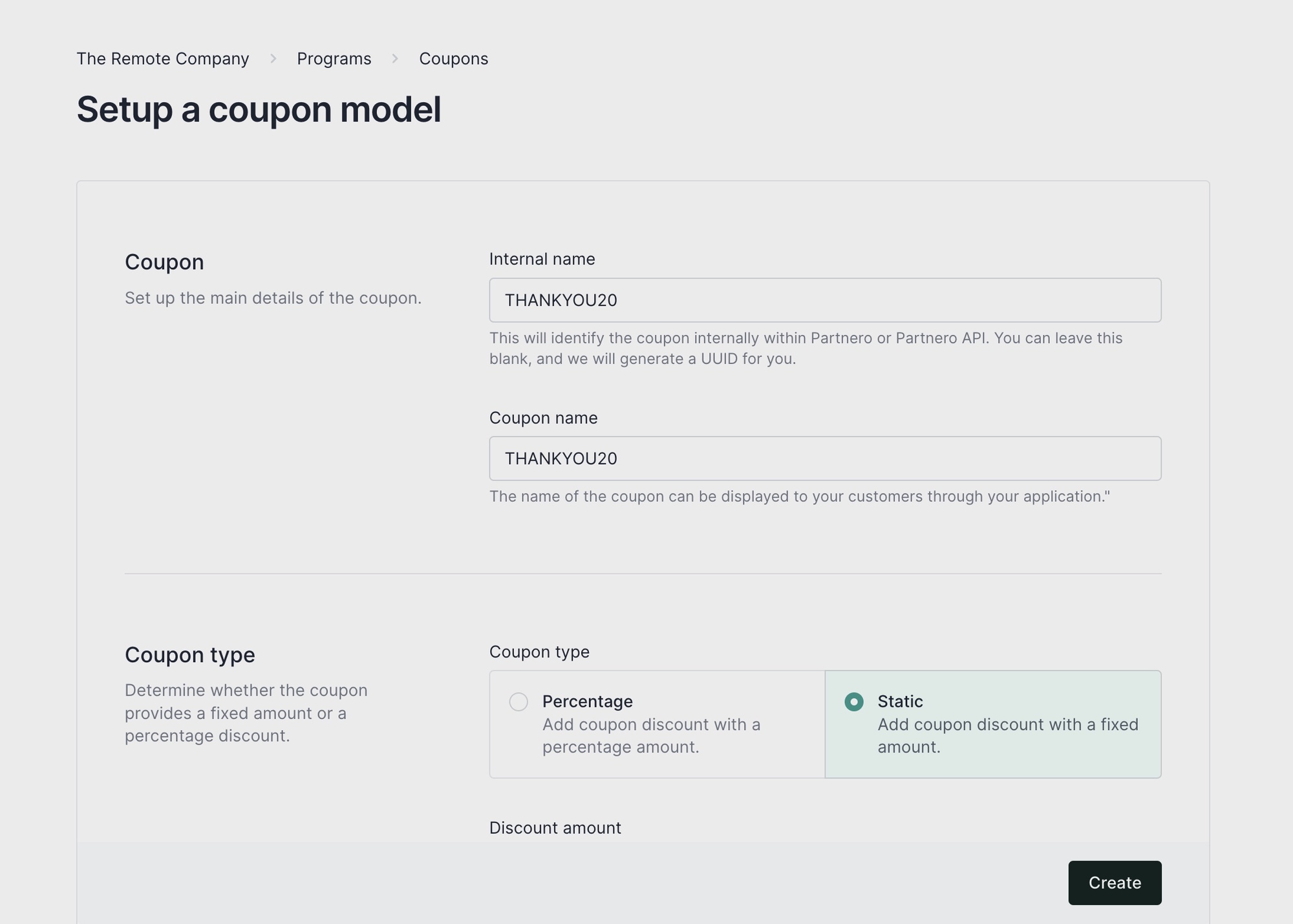The image size is (1293, 924).
Task: Click the help text beneath Coupon name
Action: (x=799, y=497)
